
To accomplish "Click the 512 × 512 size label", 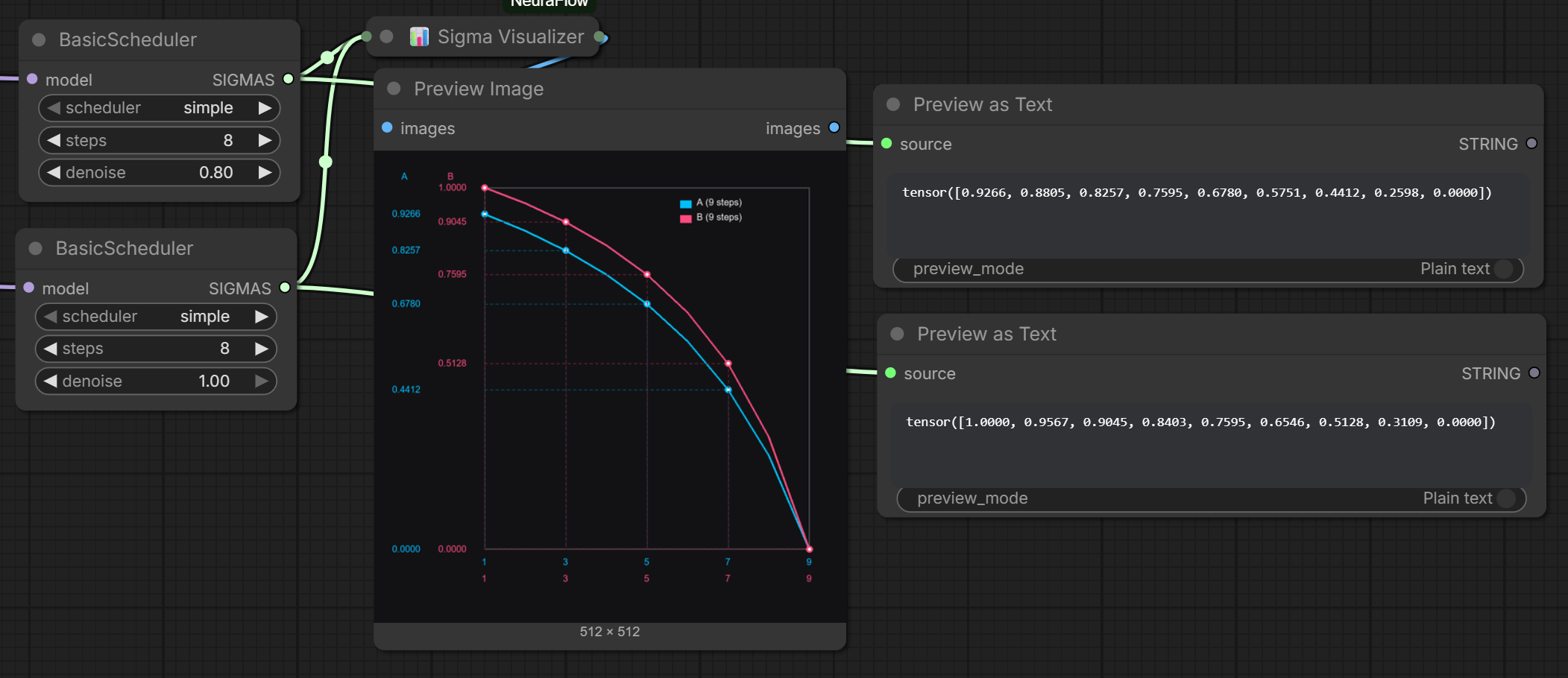I will (610, 632).
